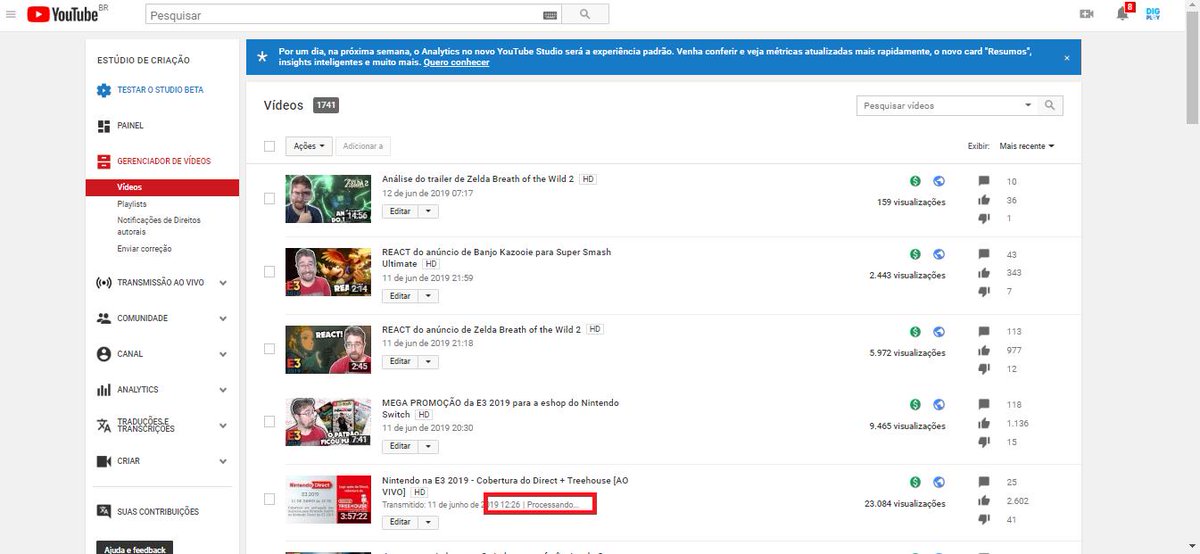Open the Análise do trailer de Zelda title link
Screen dimensions: 1200x554
(x=478, y=179)
